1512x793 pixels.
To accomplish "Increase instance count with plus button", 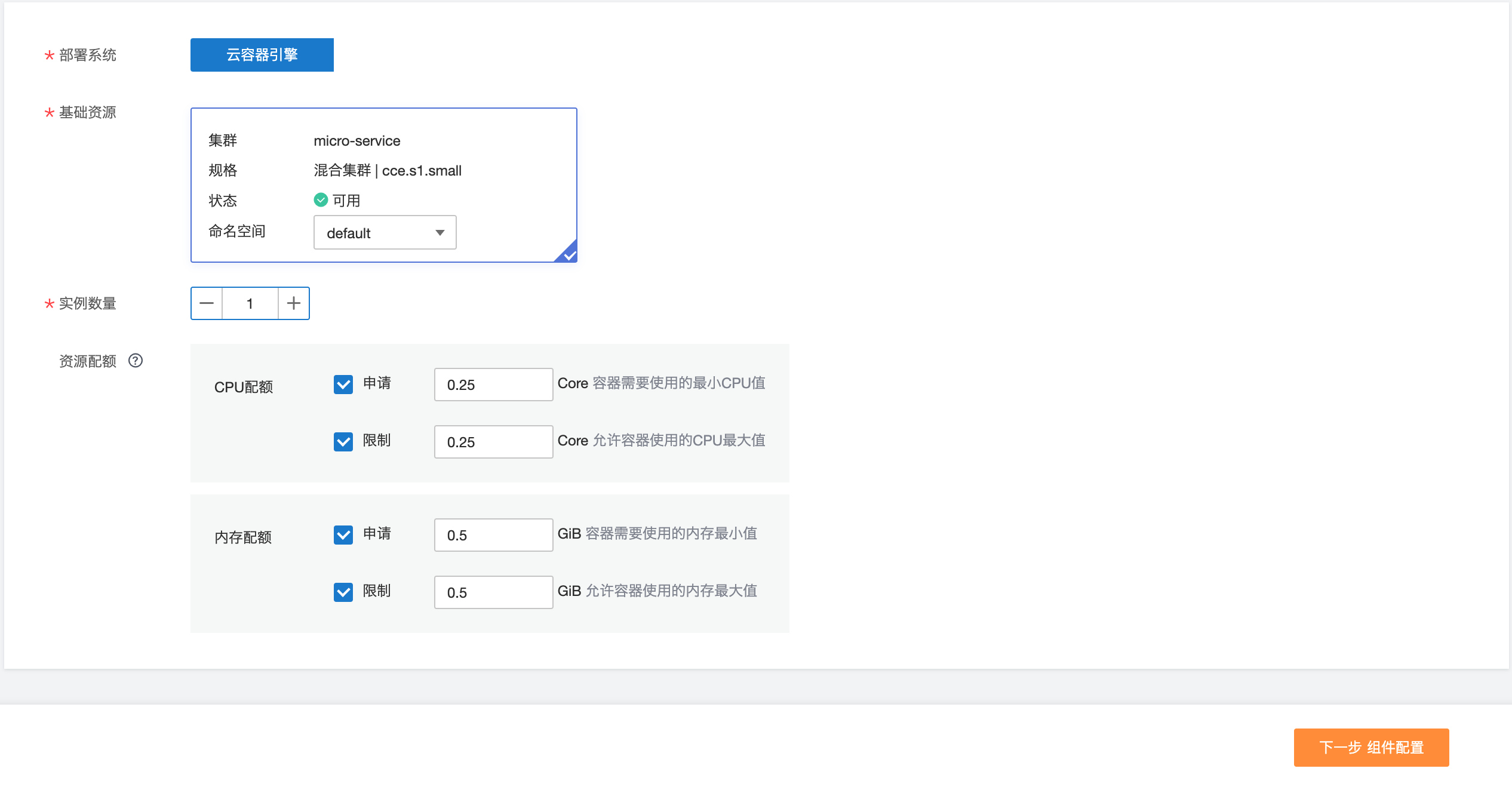I will click(293, 303).
